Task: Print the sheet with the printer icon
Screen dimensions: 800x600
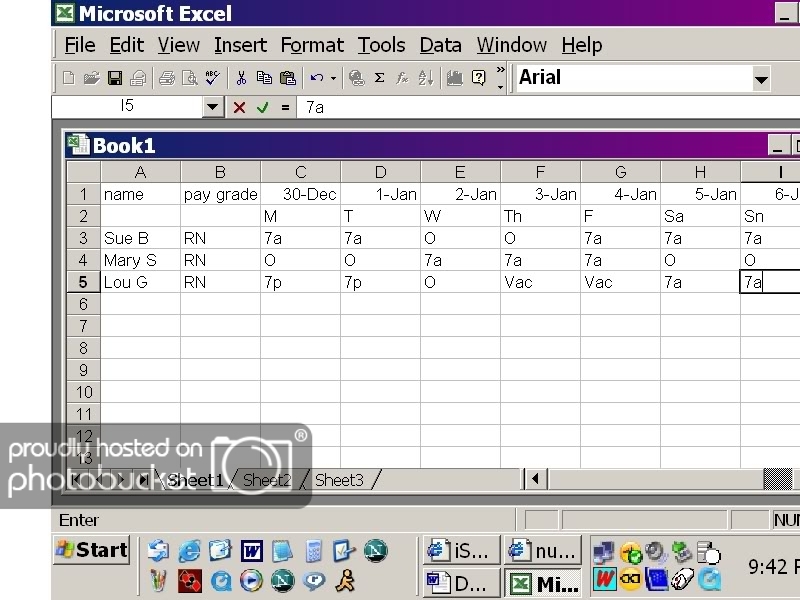Action: pyautogui.click(x=167, y=78)
